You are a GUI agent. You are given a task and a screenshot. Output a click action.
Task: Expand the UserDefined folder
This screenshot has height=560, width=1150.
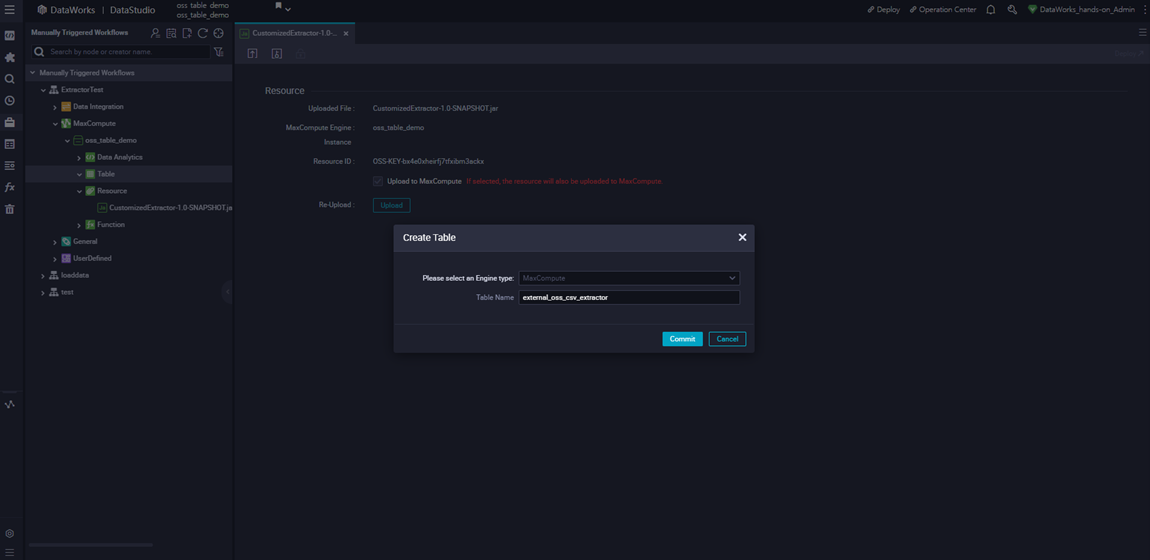click(55, 259)
